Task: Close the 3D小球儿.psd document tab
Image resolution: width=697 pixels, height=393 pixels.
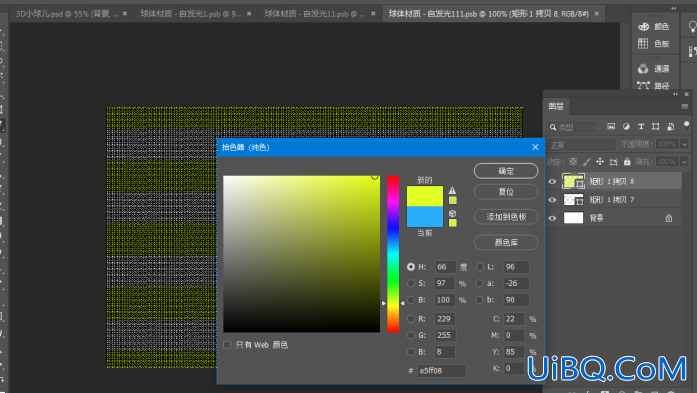Action: click(x=125, y=14)
